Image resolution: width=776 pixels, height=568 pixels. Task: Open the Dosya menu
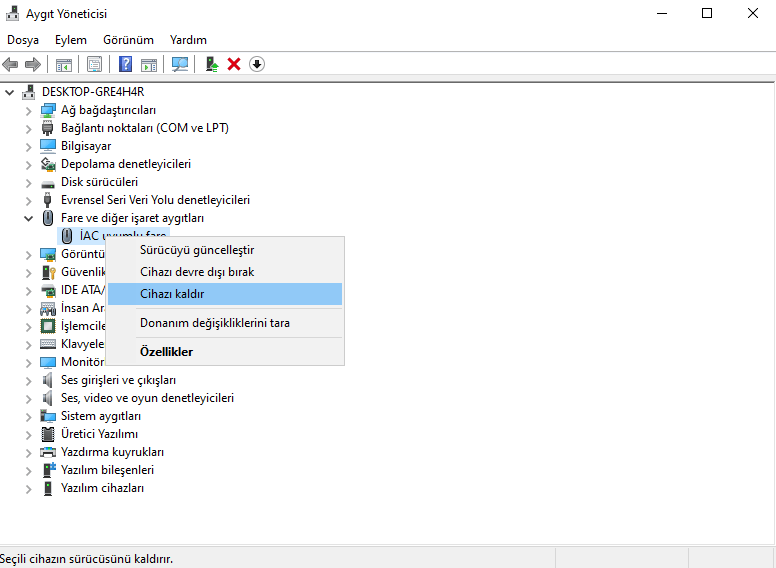(x=23, y=40)
